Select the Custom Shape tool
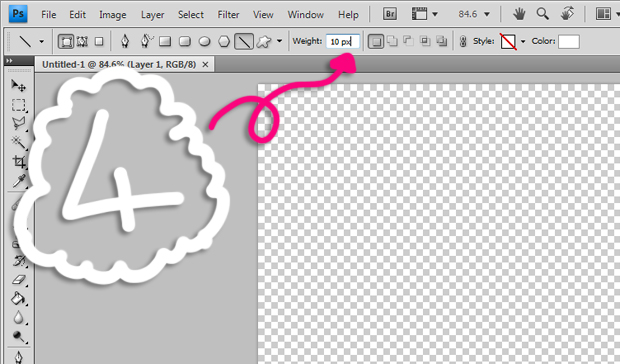 click(x=264, y=41)
